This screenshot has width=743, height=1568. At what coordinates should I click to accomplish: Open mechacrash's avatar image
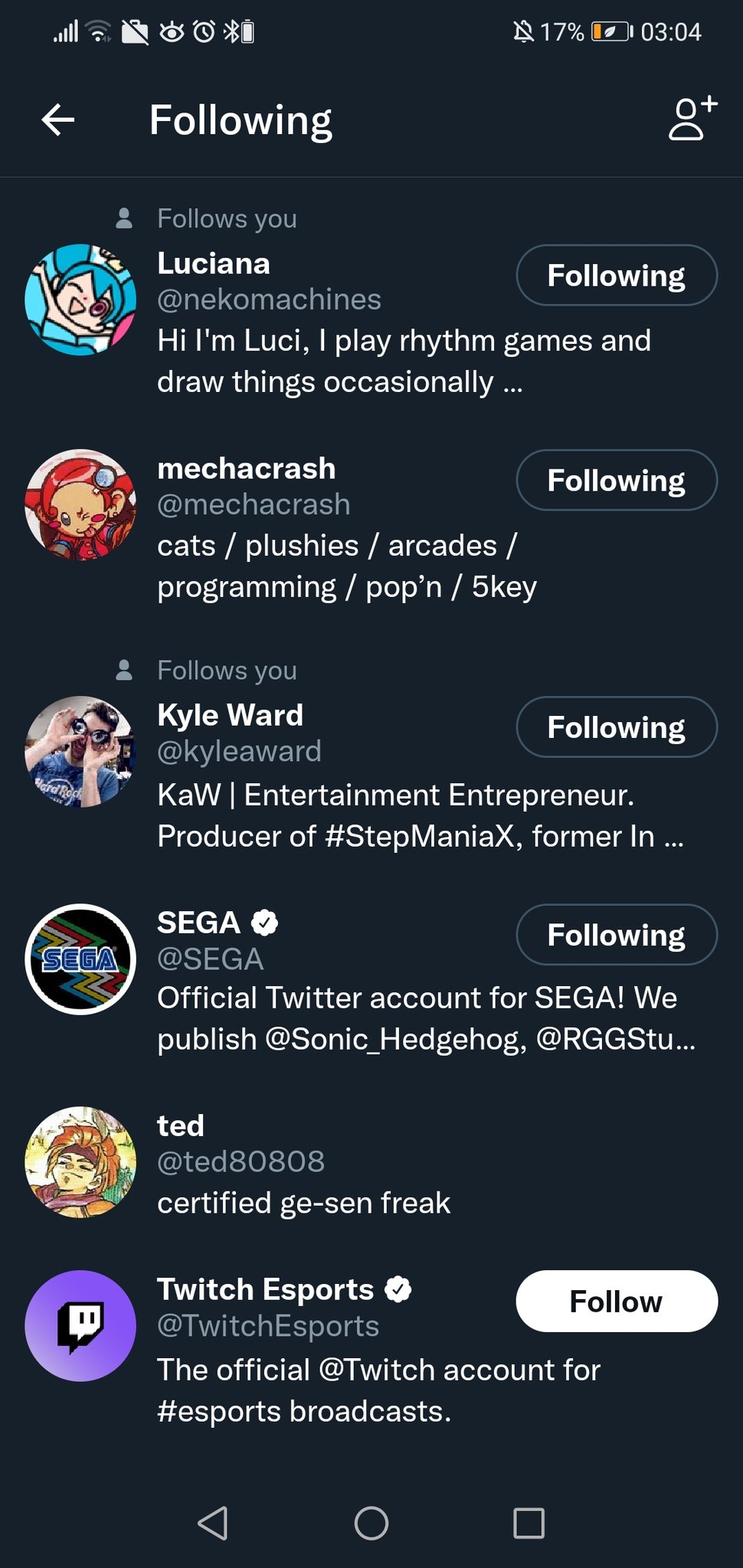[x=80, y=505]
